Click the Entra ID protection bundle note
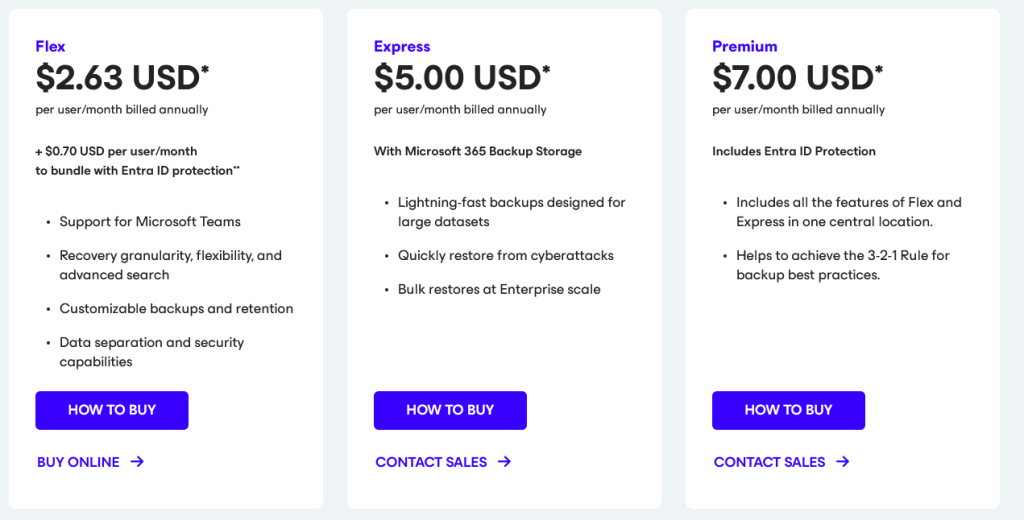Image resolution: width=1024 pixels, height=520 pixels. click(138, 161)
